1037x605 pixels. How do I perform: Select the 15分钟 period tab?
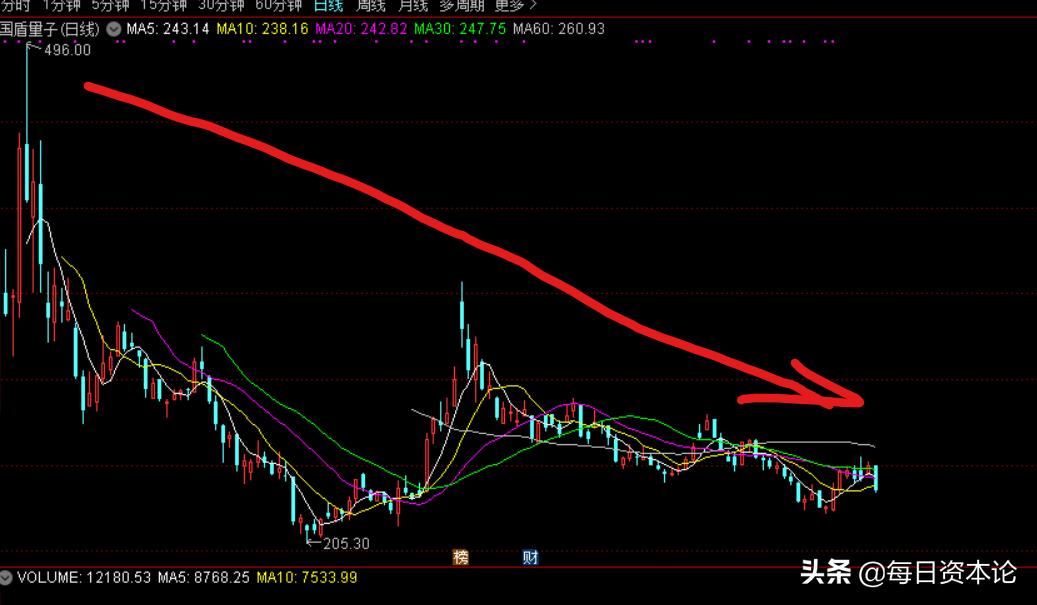(163, 6)
